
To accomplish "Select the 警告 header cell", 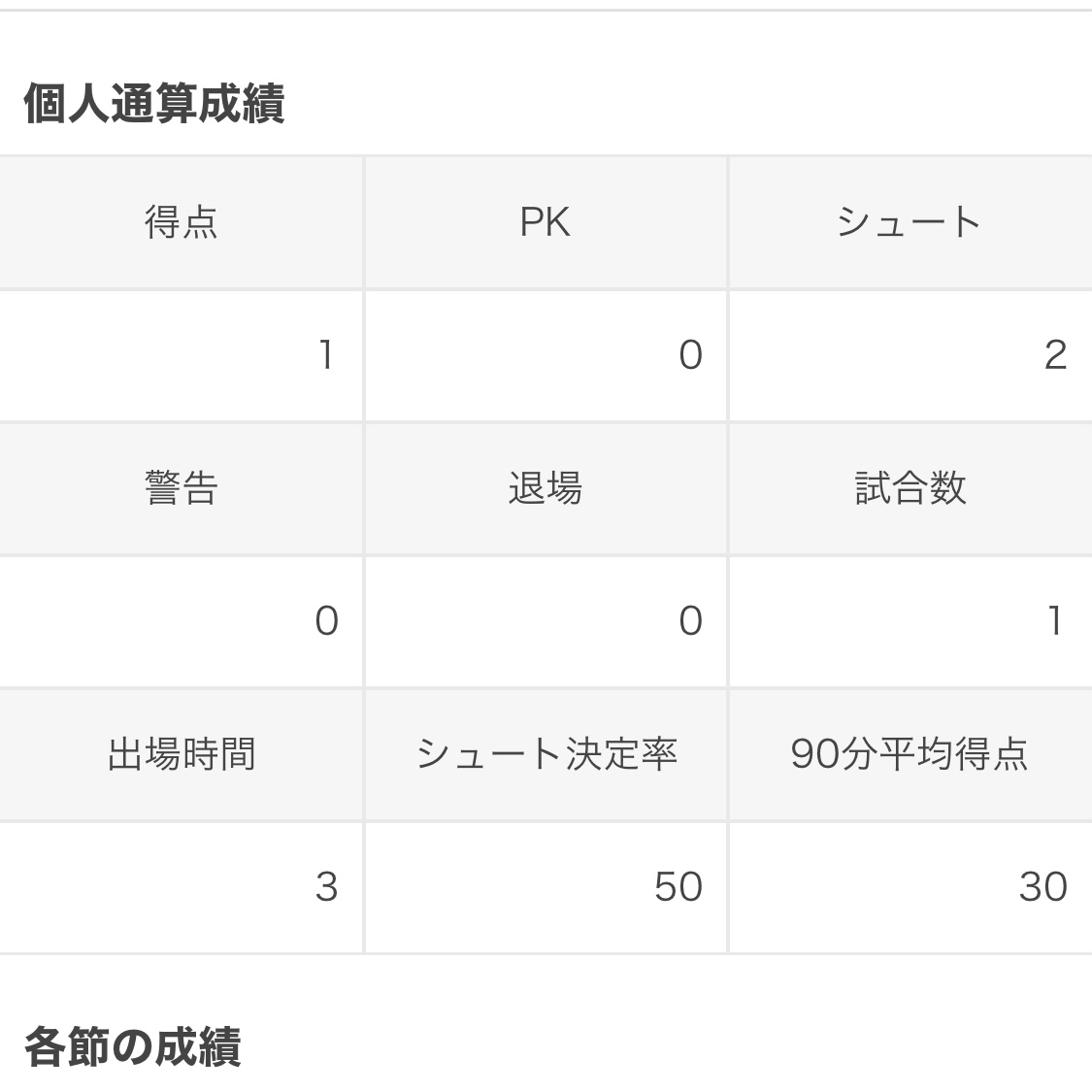I will coord(182,488).
